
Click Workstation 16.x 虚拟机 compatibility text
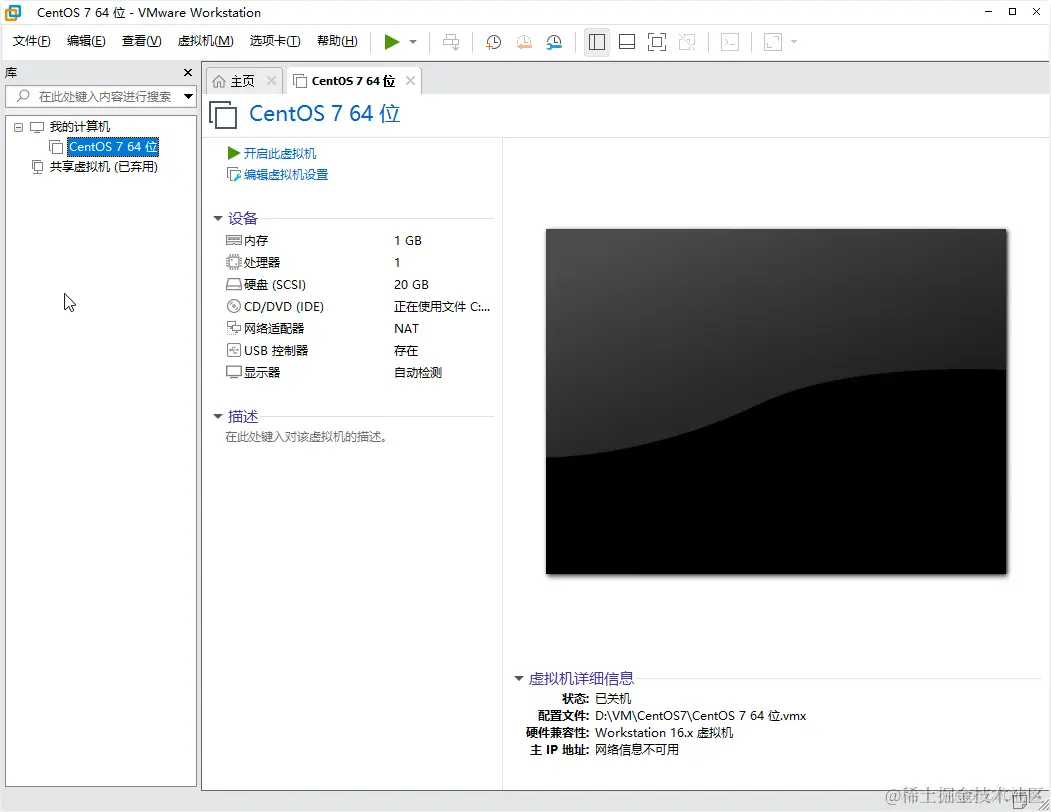pyautogui.click(x=664, y=733)
